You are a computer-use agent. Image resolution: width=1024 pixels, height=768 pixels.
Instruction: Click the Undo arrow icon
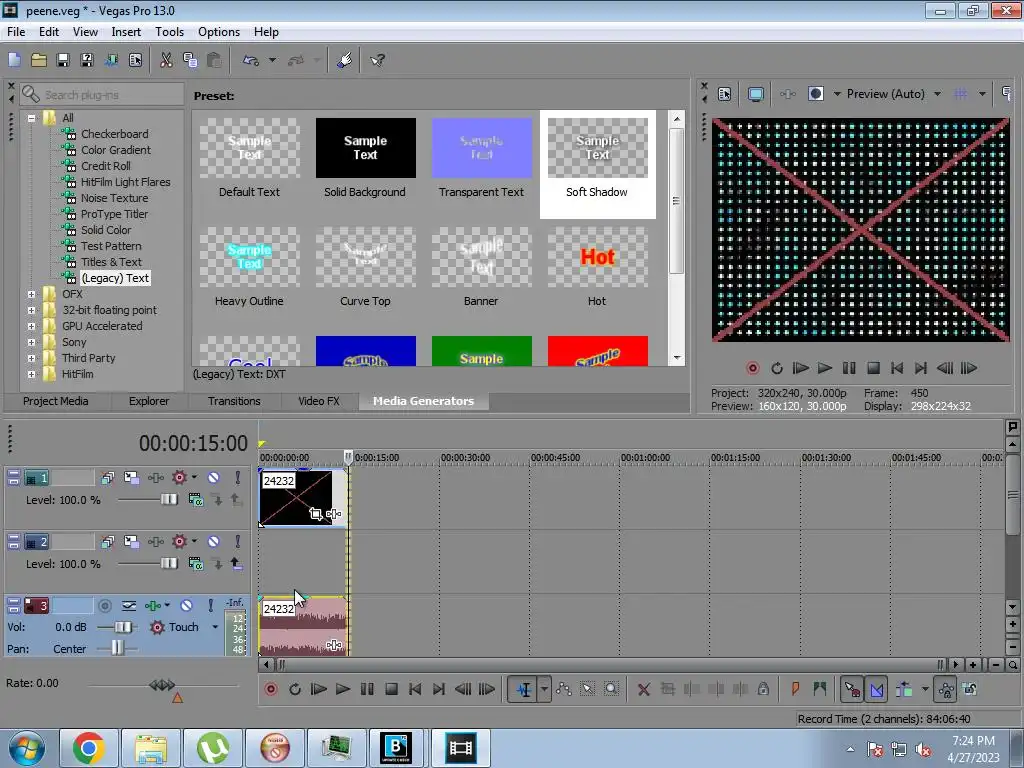point(251,60)
